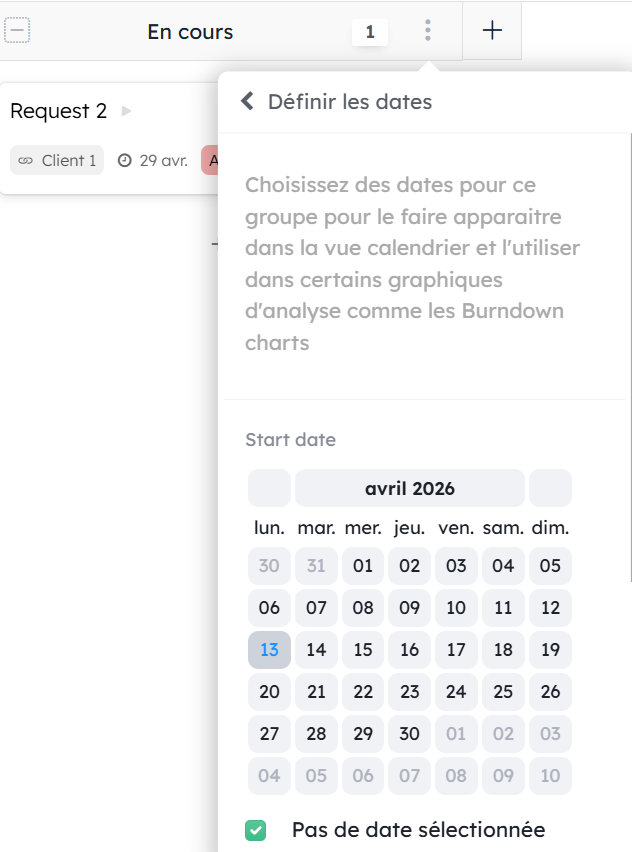
Task: Open the avril 2026 month selector
Action: click(409, 488)
